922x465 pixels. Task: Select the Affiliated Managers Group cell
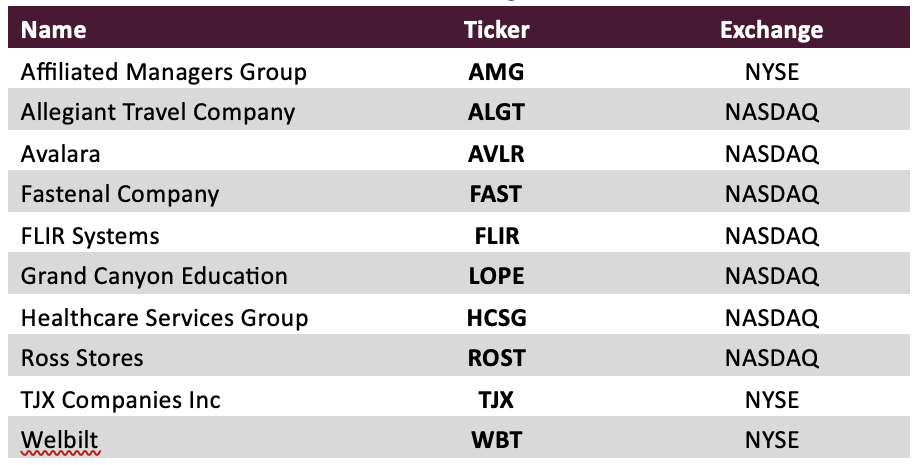pos(164,72)
